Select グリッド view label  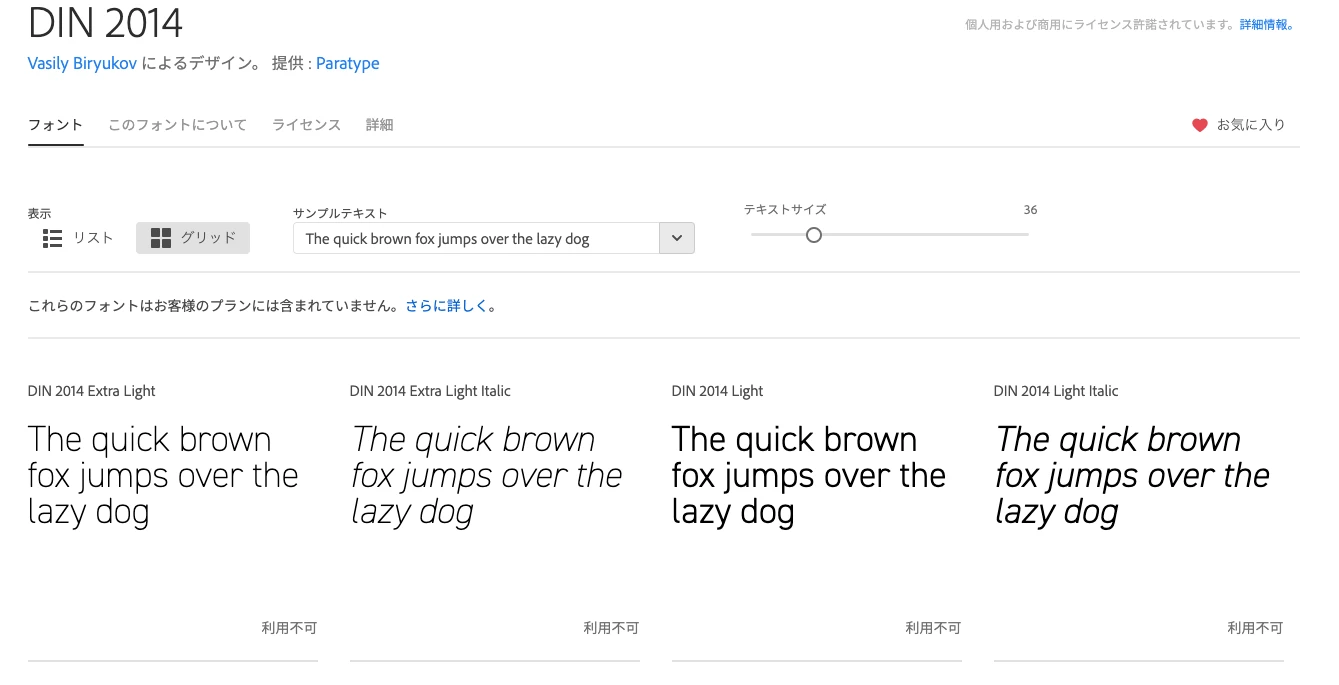point(208,238)
